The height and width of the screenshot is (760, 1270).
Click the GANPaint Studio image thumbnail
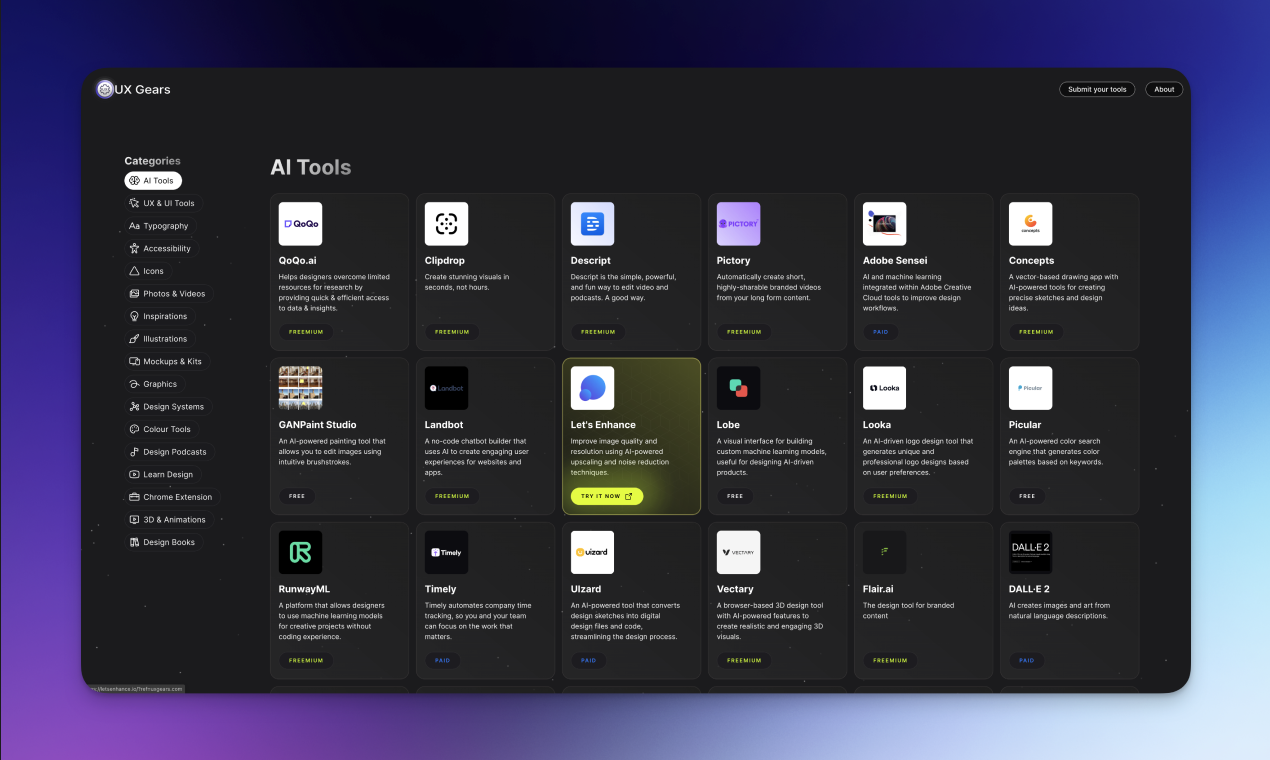[x=300, y=388]
